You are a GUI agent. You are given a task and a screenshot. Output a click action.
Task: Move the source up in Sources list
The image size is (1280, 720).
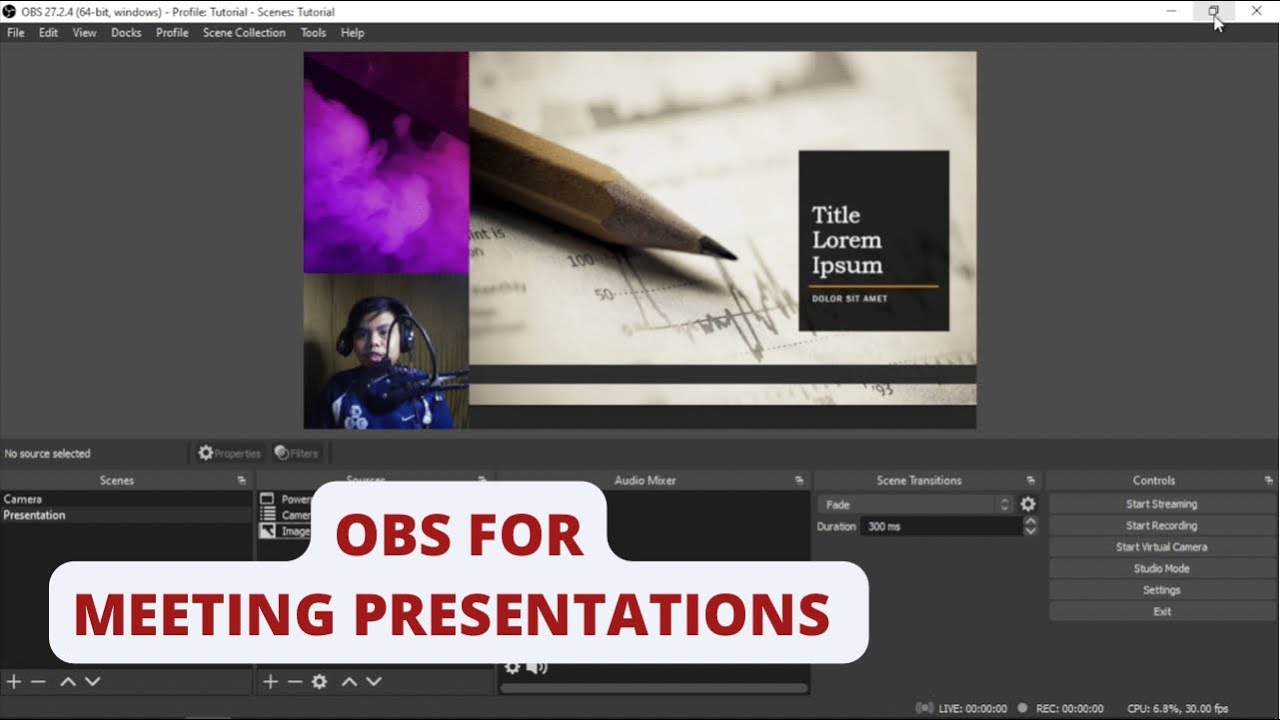tap(349, 681)
